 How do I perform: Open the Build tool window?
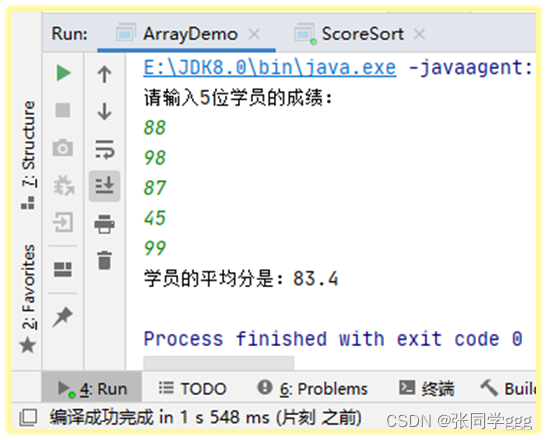point(508,388)
